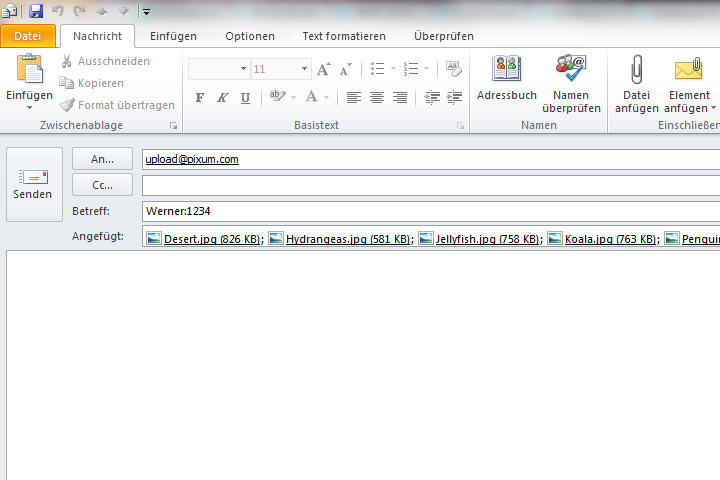This screenshot has width=720, height=480.
Task: Go to next item with down arrow
Action: (x=124, y=11)
